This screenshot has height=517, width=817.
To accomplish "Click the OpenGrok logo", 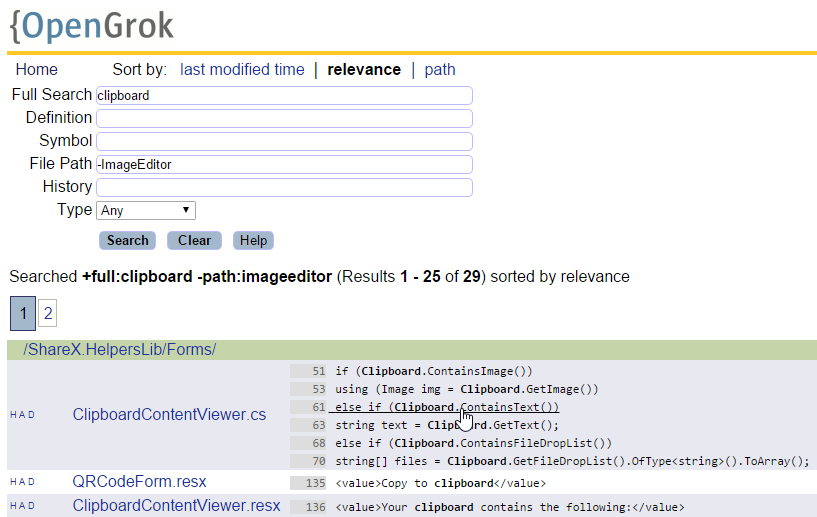I will tap(92, 26).
